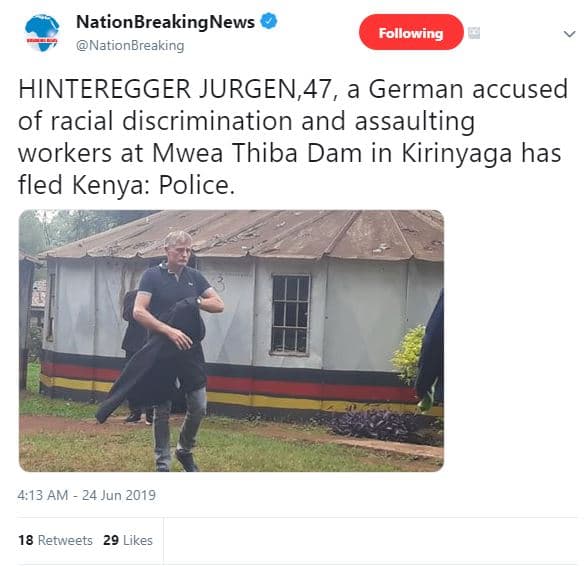Image resolution: width=587 pixels, height=566 pixels.
Task: Click the barred window in the photo
Action: [x=291, y=314]
